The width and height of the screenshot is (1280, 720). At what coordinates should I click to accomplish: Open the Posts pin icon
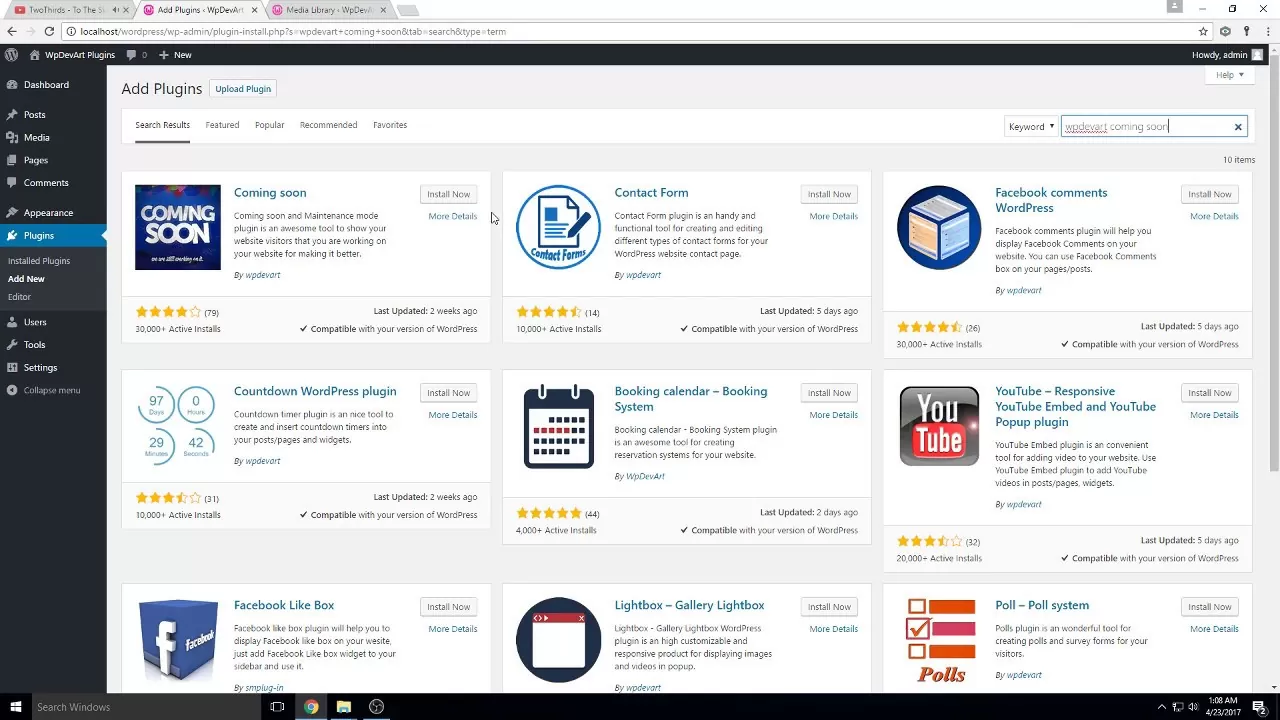pos(12,115)
